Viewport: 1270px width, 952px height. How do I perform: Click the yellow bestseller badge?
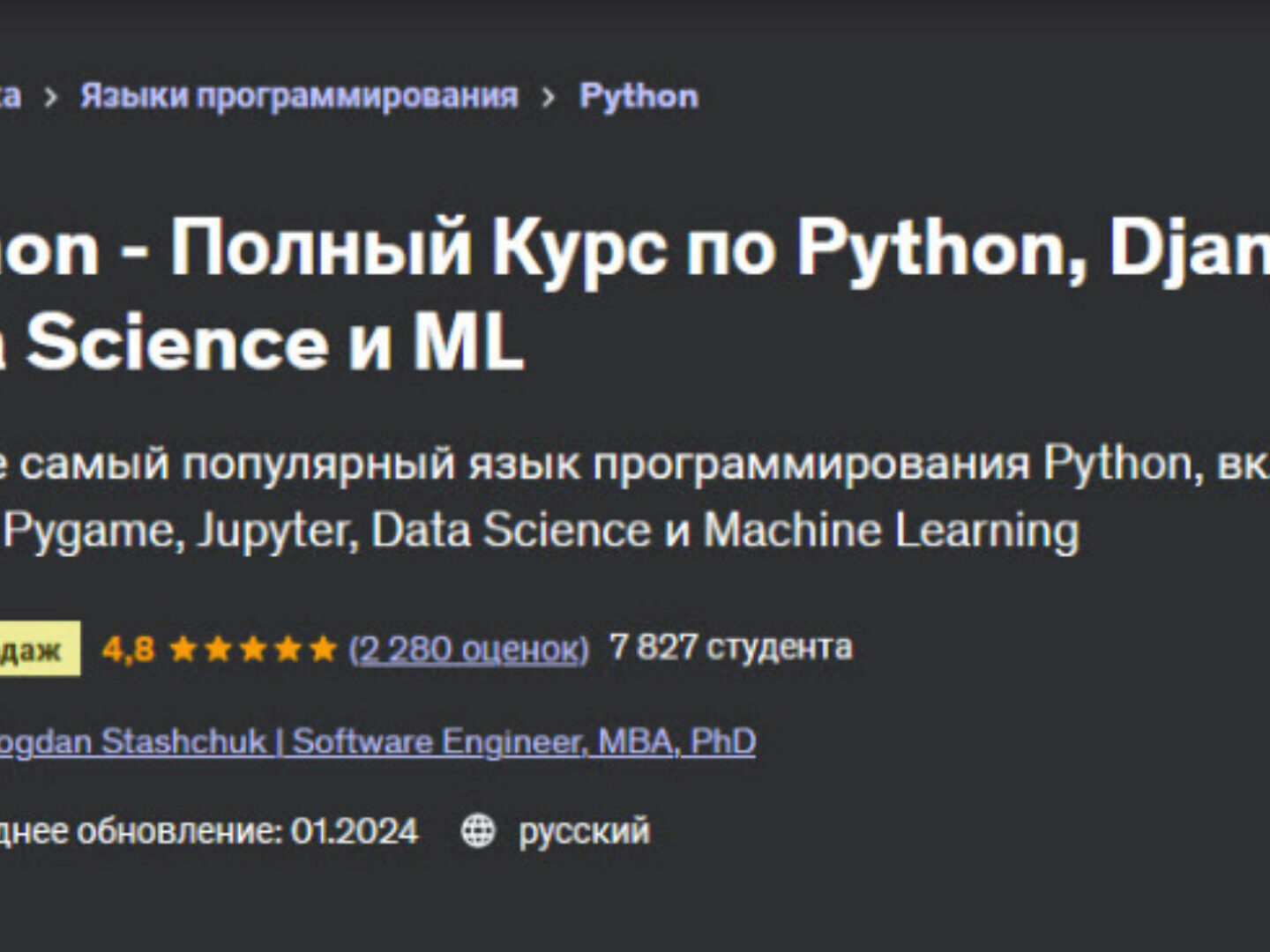[35, 650]
